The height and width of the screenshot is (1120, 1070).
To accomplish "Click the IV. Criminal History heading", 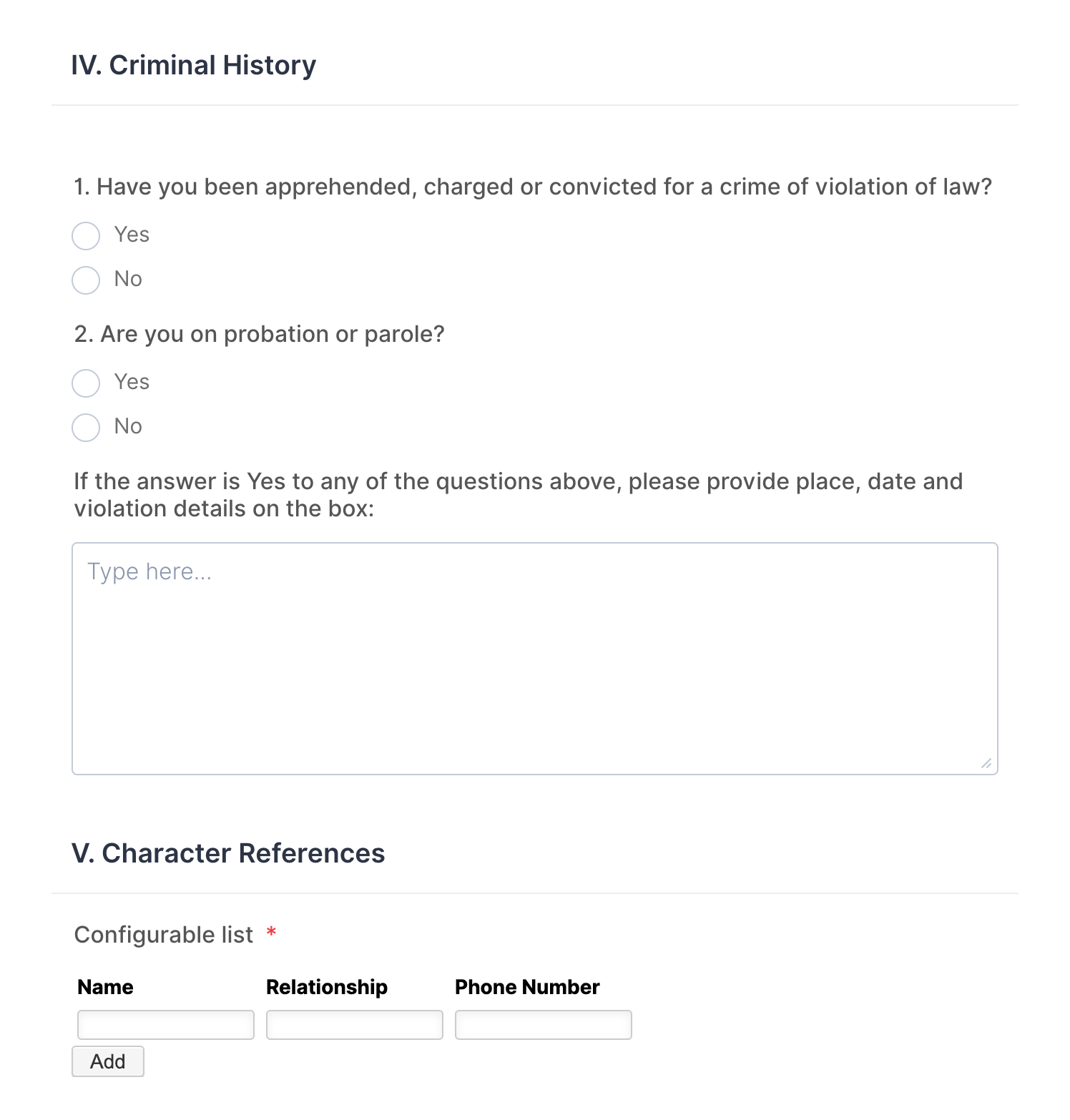I will point(193,65).
